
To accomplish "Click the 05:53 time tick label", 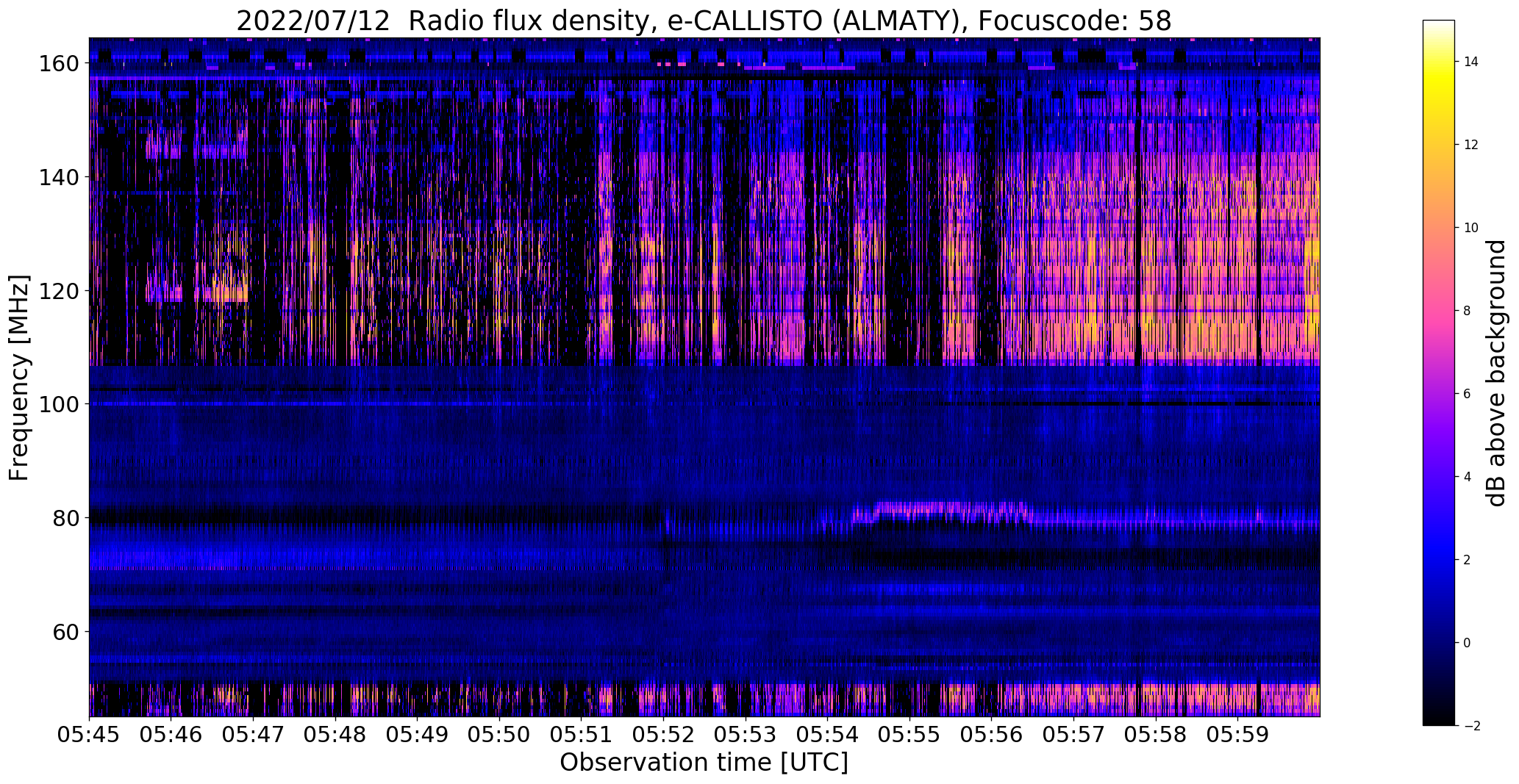I will click(x=746, y=735).
